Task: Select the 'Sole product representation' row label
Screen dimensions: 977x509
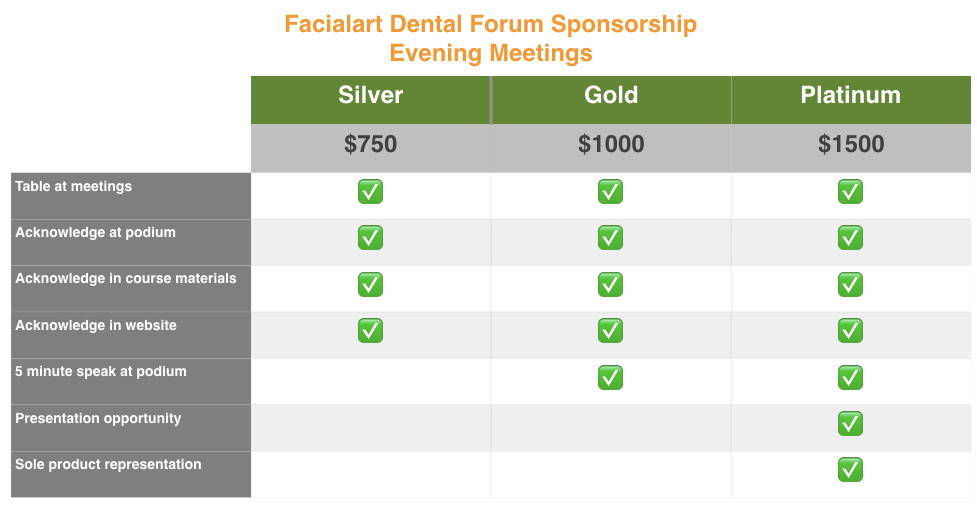Action: tap(108, 465)
